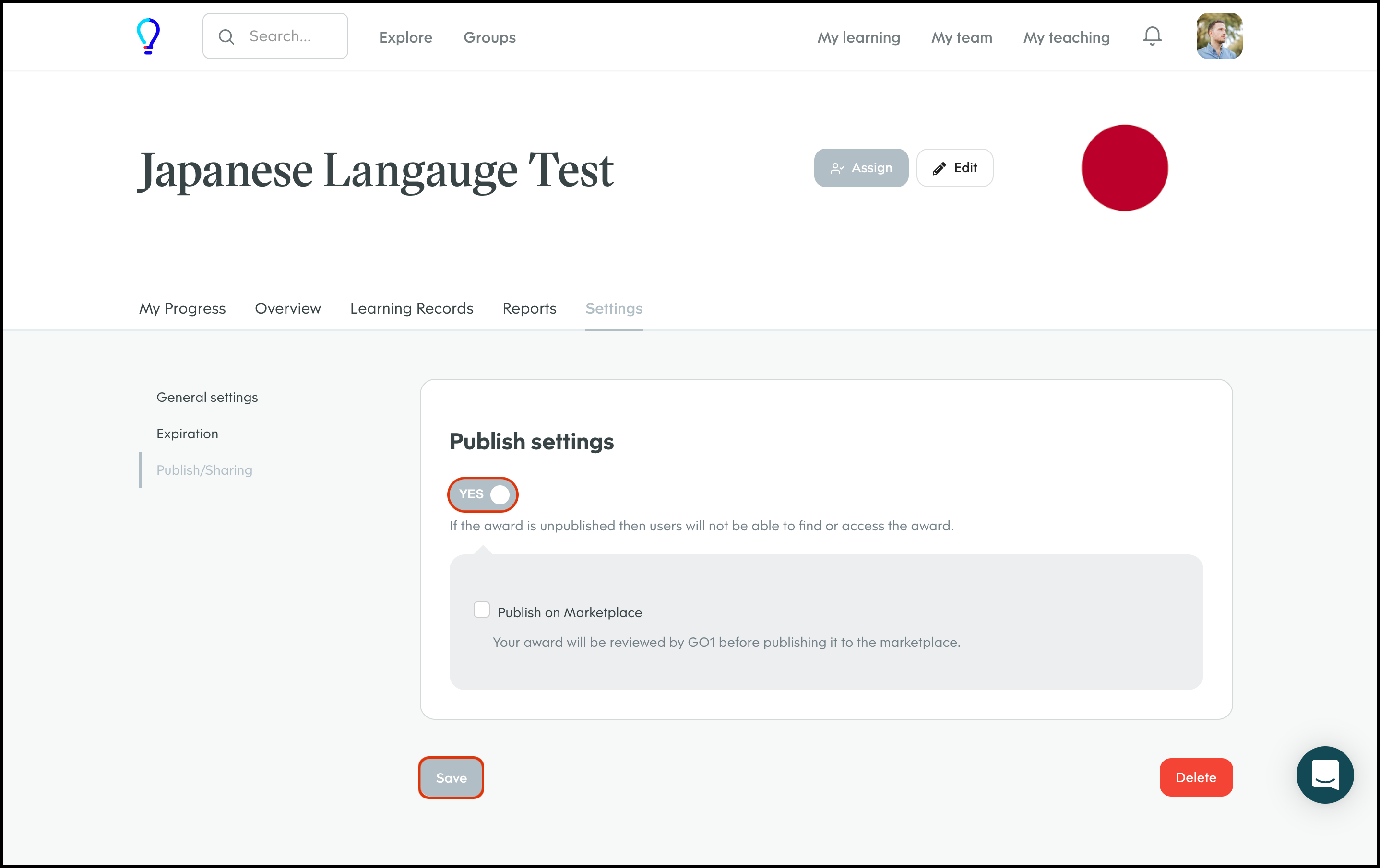Click the Save button

coord(451,777)
